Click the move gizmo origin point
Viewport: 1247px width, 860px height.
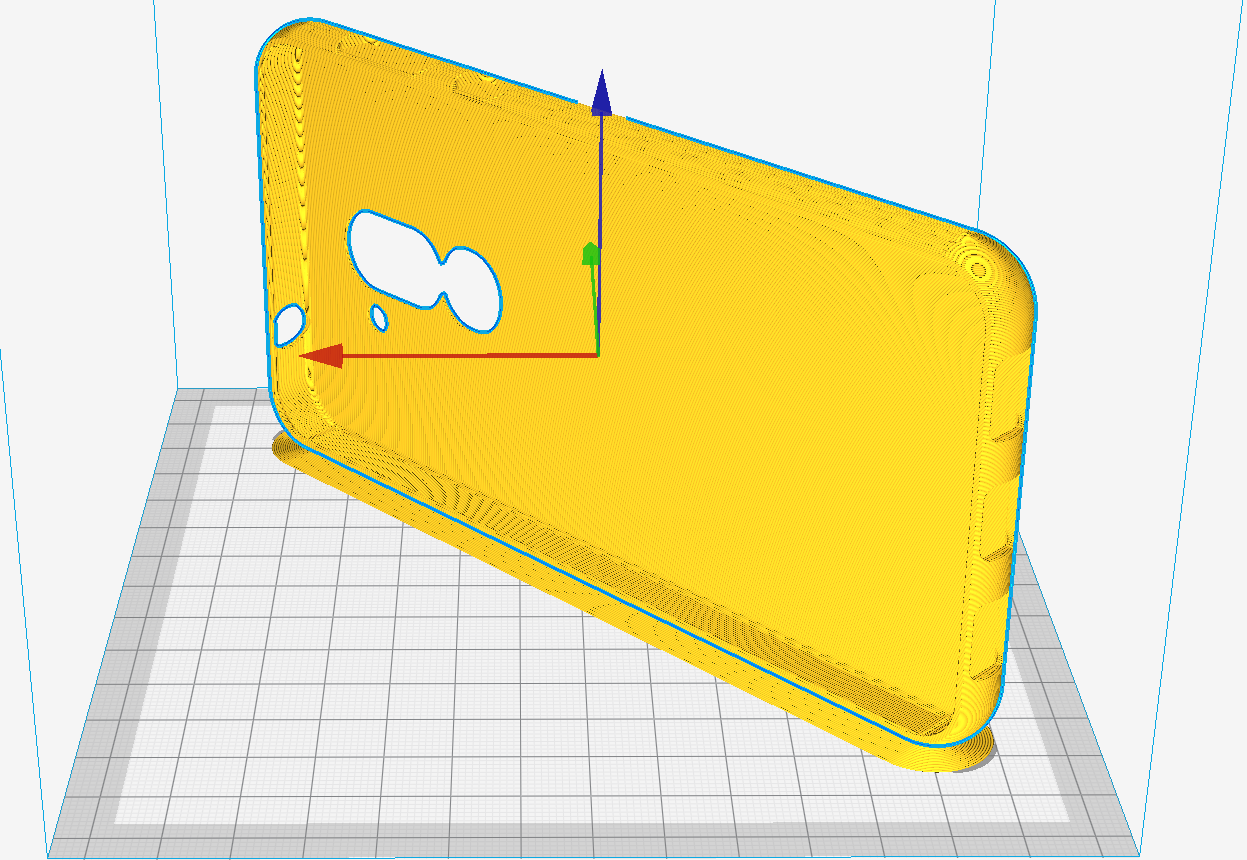(x=597, y=354)
